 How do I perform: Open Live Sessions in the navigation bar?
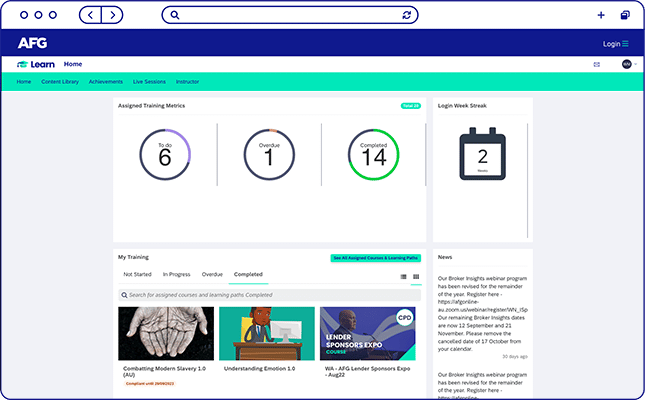click(x=149, y=81)
